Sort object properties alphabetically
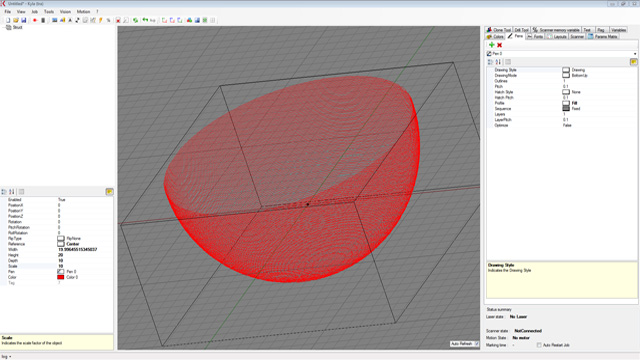 (12, 191)
